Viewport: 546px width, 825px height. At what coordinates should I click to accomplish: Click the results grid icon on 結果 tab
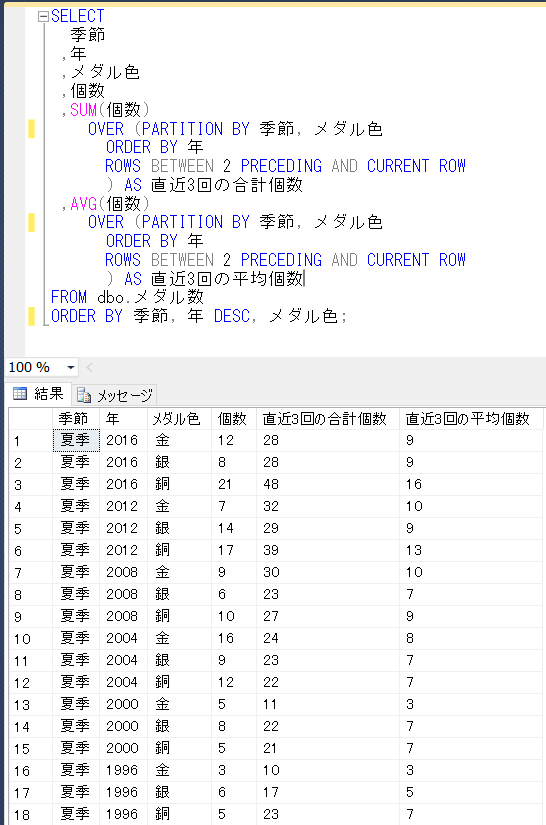tap(20, 394)
